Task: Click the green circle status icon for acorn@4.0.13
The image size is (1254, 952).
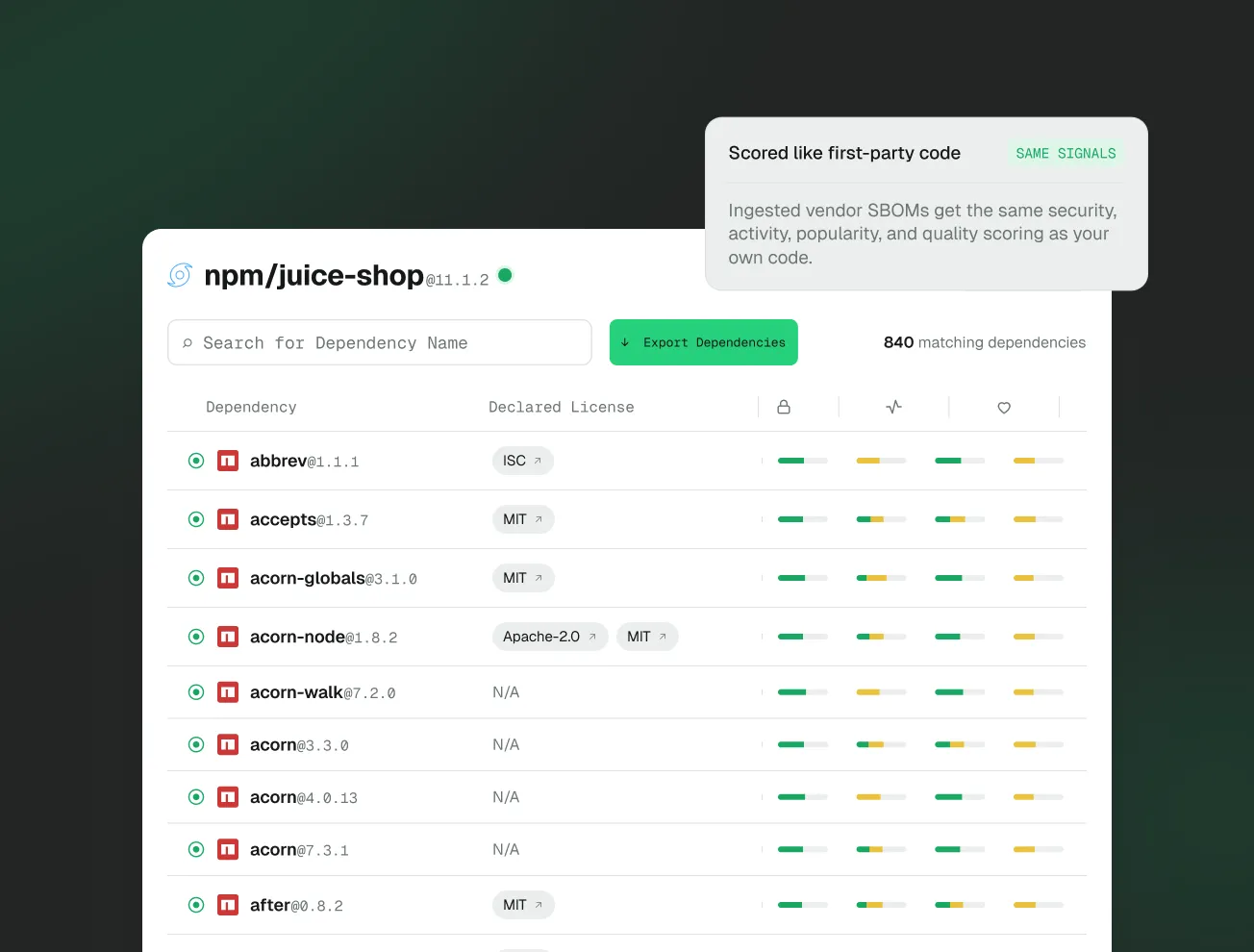Action: pyautogui.click(x=196, y=797)
